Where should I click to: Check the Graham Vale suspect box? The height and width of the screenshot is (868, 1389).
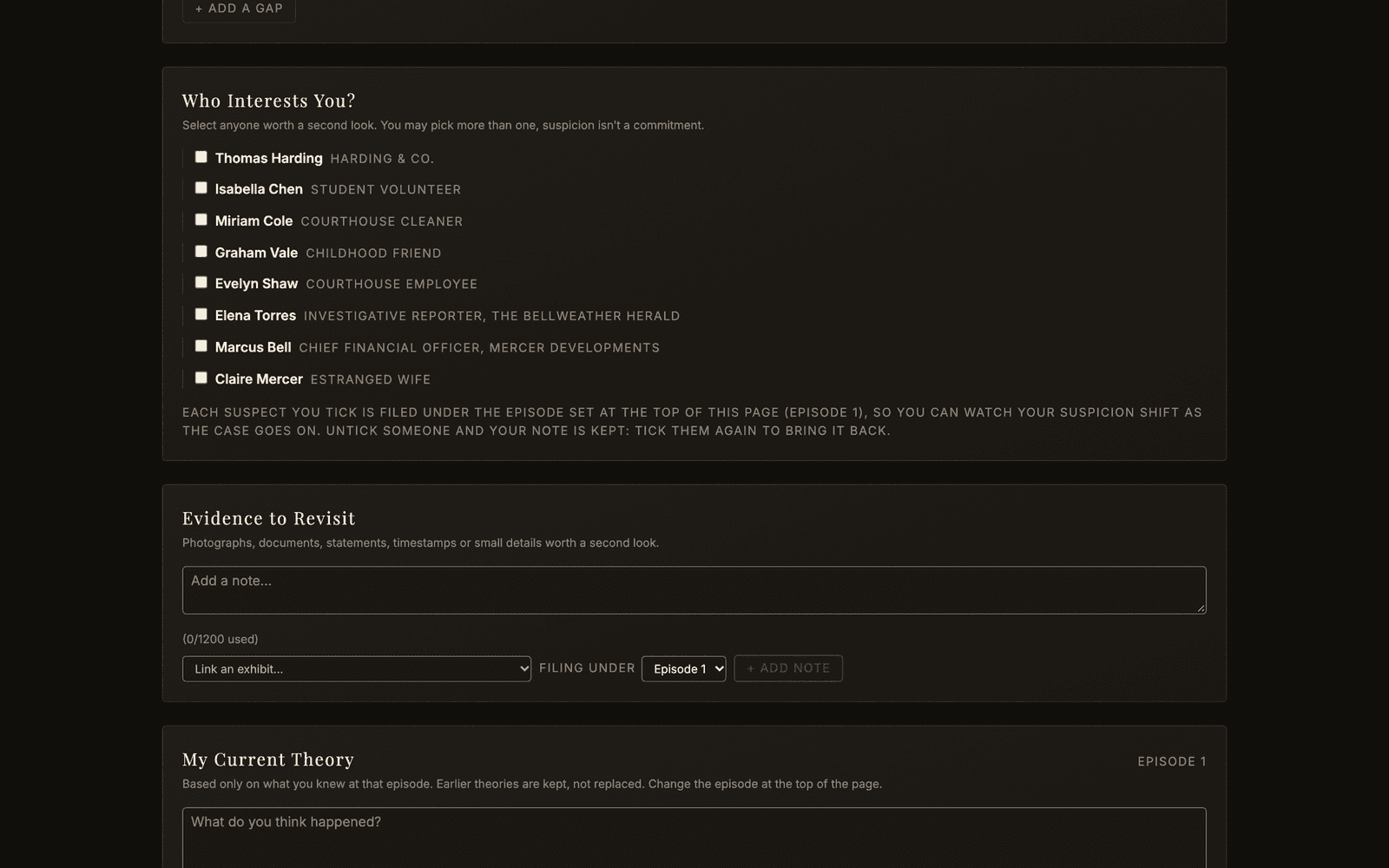pos(201,251)
